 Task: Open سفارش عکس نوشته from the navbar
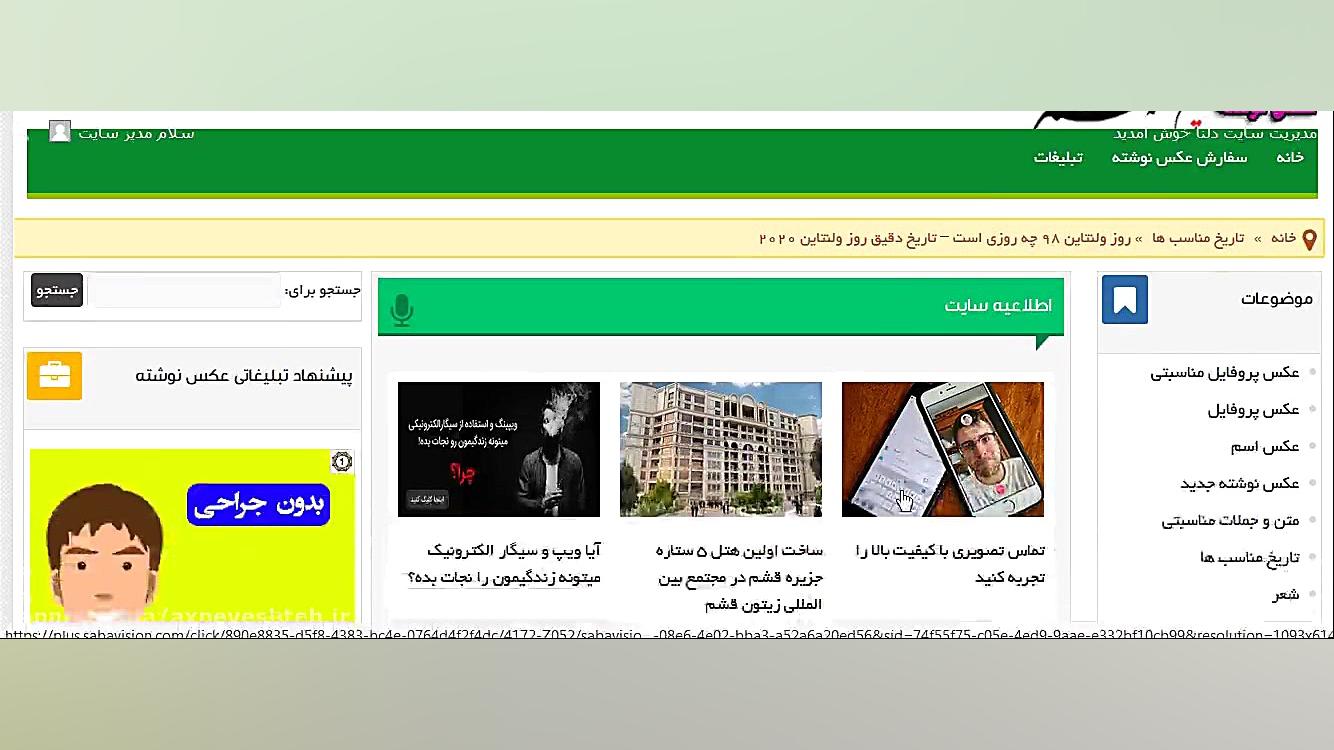[1179, 157]
